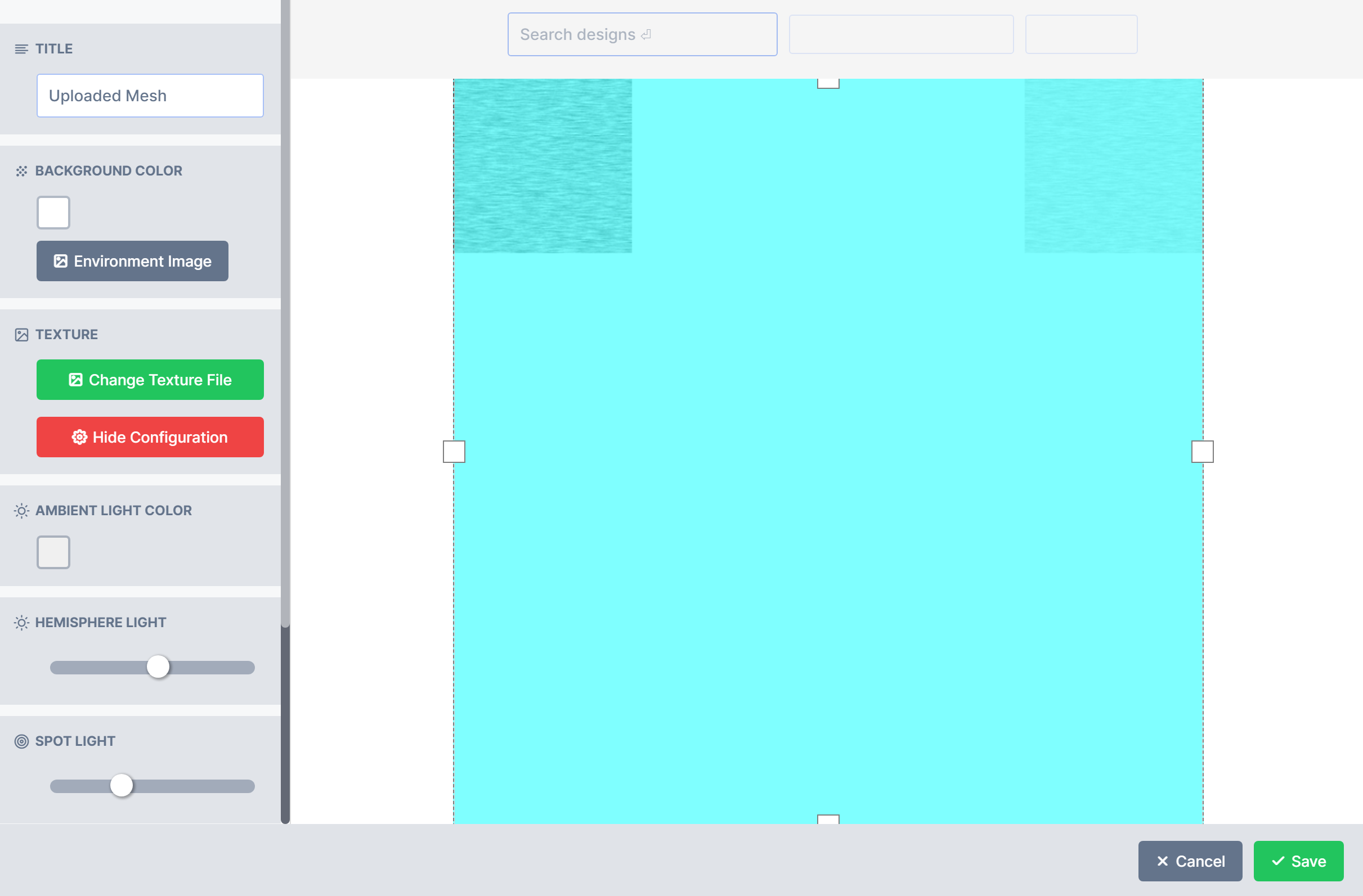
Task: Click the SPOT LIGHT label
Action: [75, 741]
